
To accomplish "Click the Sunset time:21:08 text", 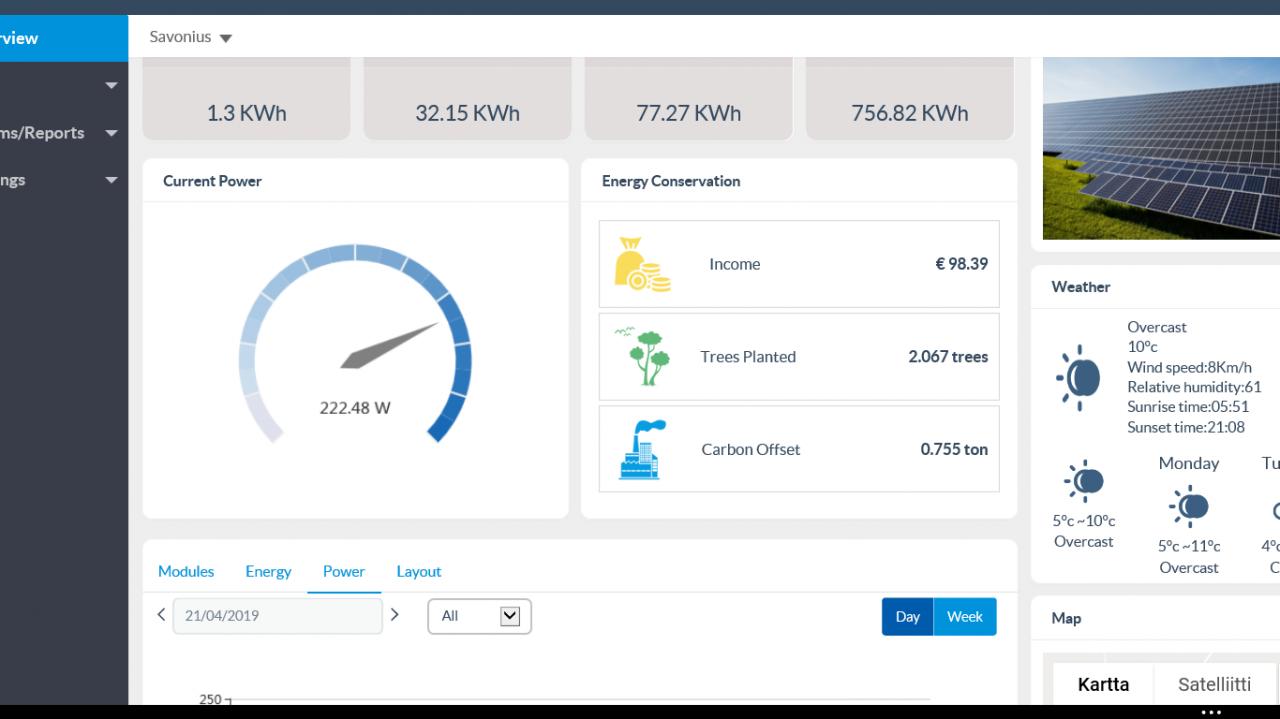I will coord(1186,427).
